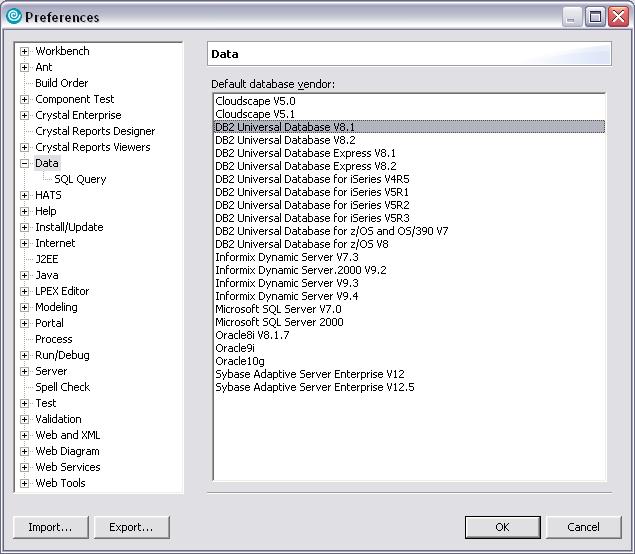The width and height of the screenshot is (635, 554).
Task: Select DB2 Universal Database Express V8.2
Action: click(409, 166)
